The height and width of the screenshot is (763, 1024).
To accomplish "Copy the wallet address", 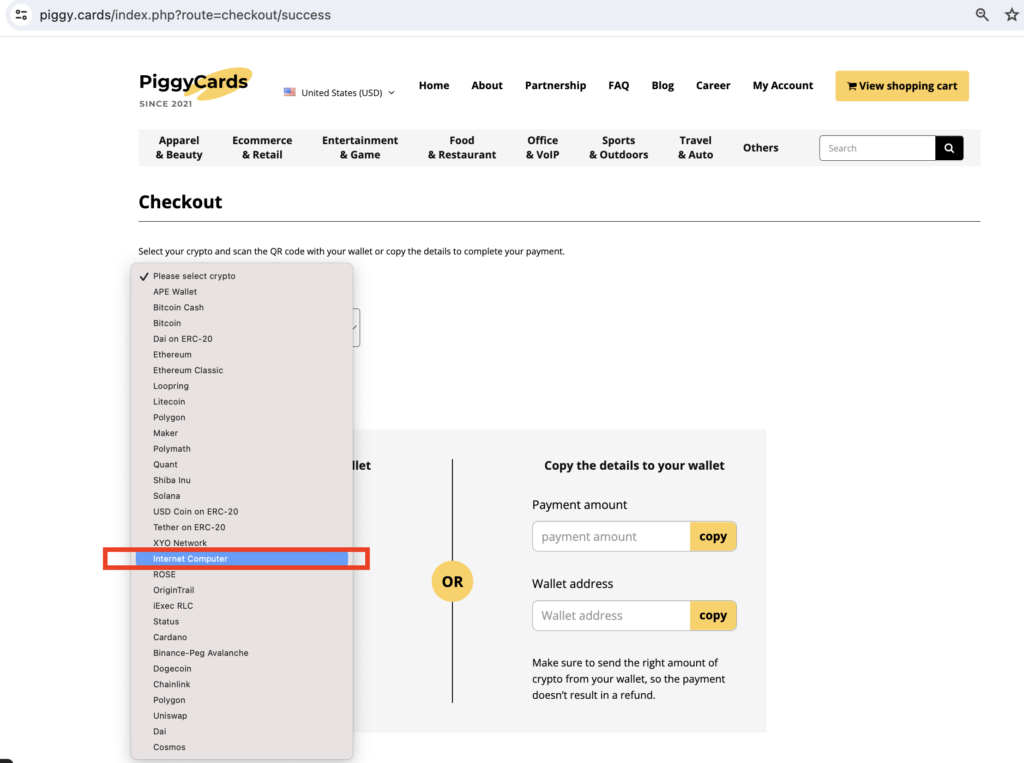I will click(713, 615).
